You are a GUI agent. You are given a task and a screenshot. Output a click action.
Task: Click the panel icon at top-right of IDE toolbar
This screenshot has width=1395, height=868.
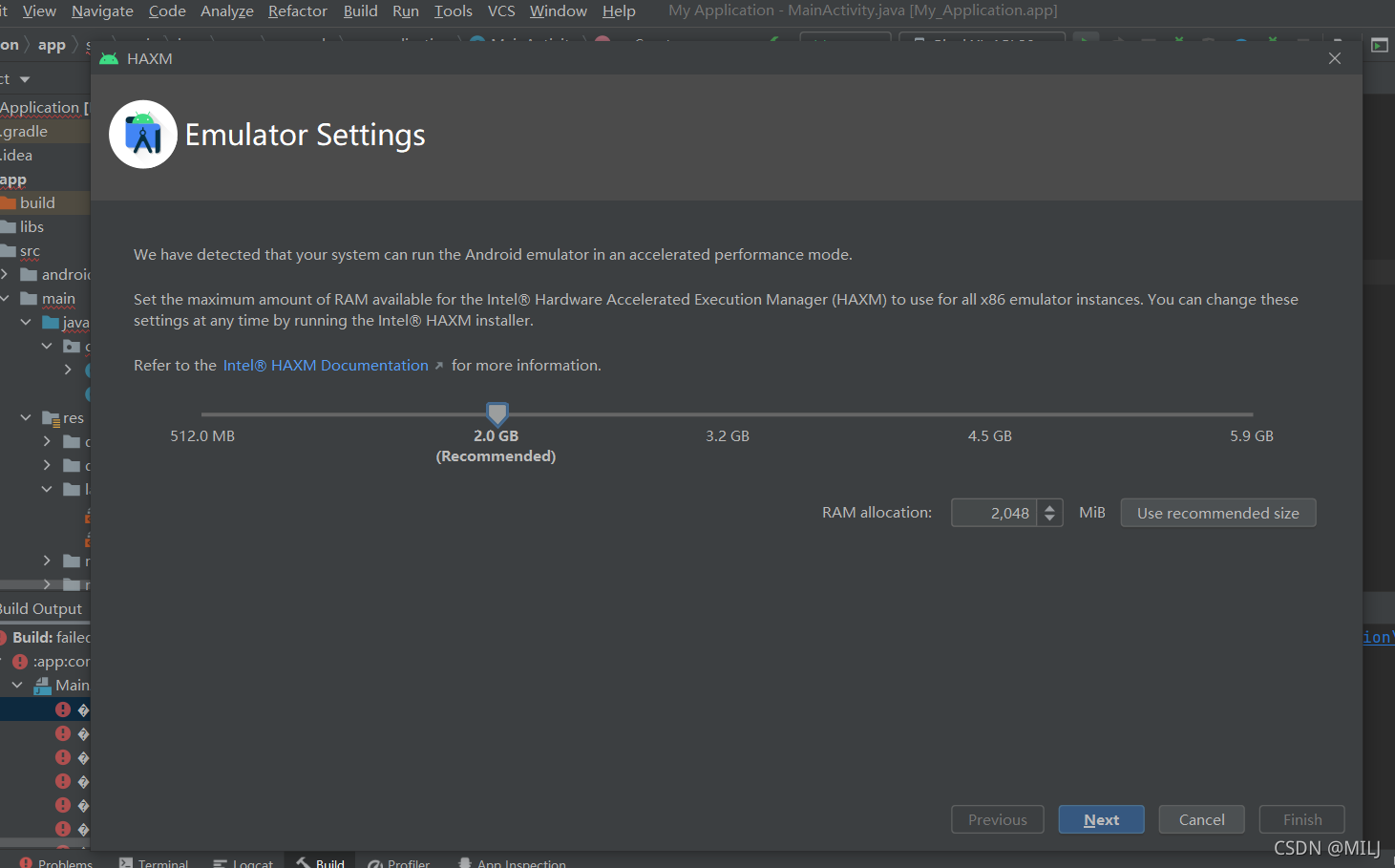pyautogui.click(x=1380, y=45)
